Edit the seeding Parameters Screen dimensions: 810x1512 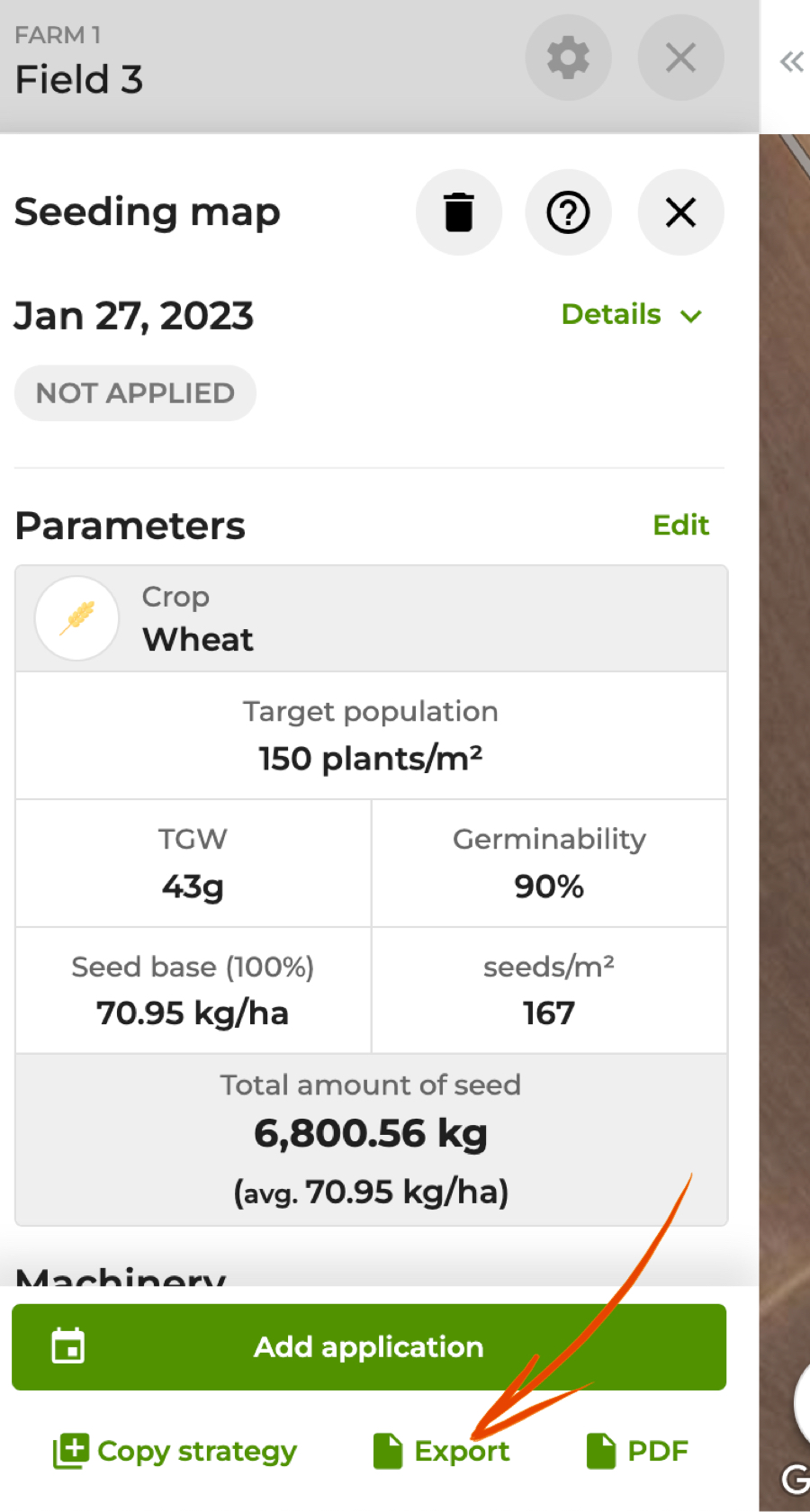tap(680, 525)
